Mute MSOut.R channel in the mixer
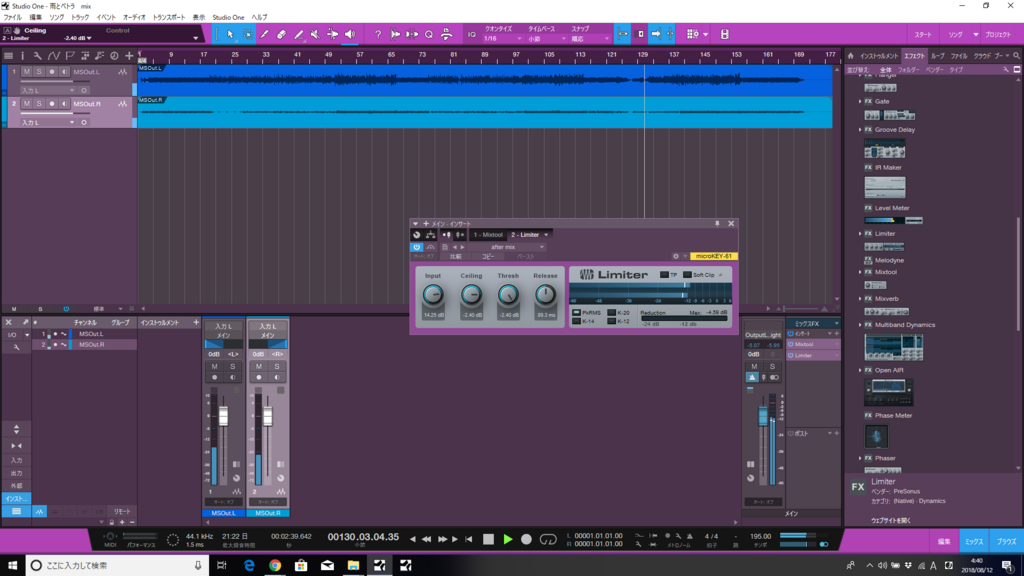This screenshot has height=576, width=1024. (x=259, y=366)
